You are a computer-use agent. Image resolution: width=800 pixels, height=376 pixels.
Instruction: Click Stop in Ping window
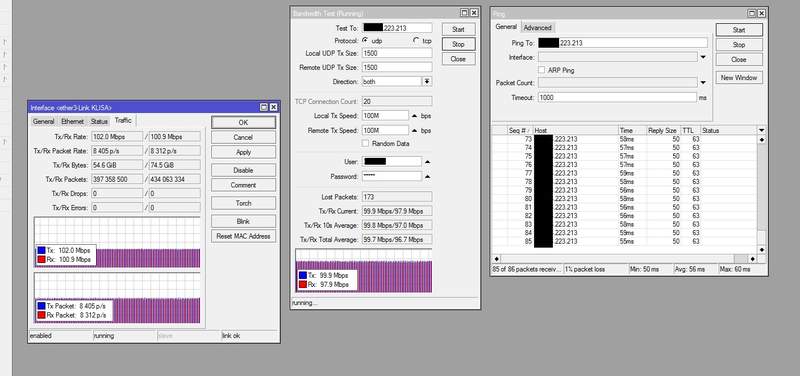tap(739, 45)
